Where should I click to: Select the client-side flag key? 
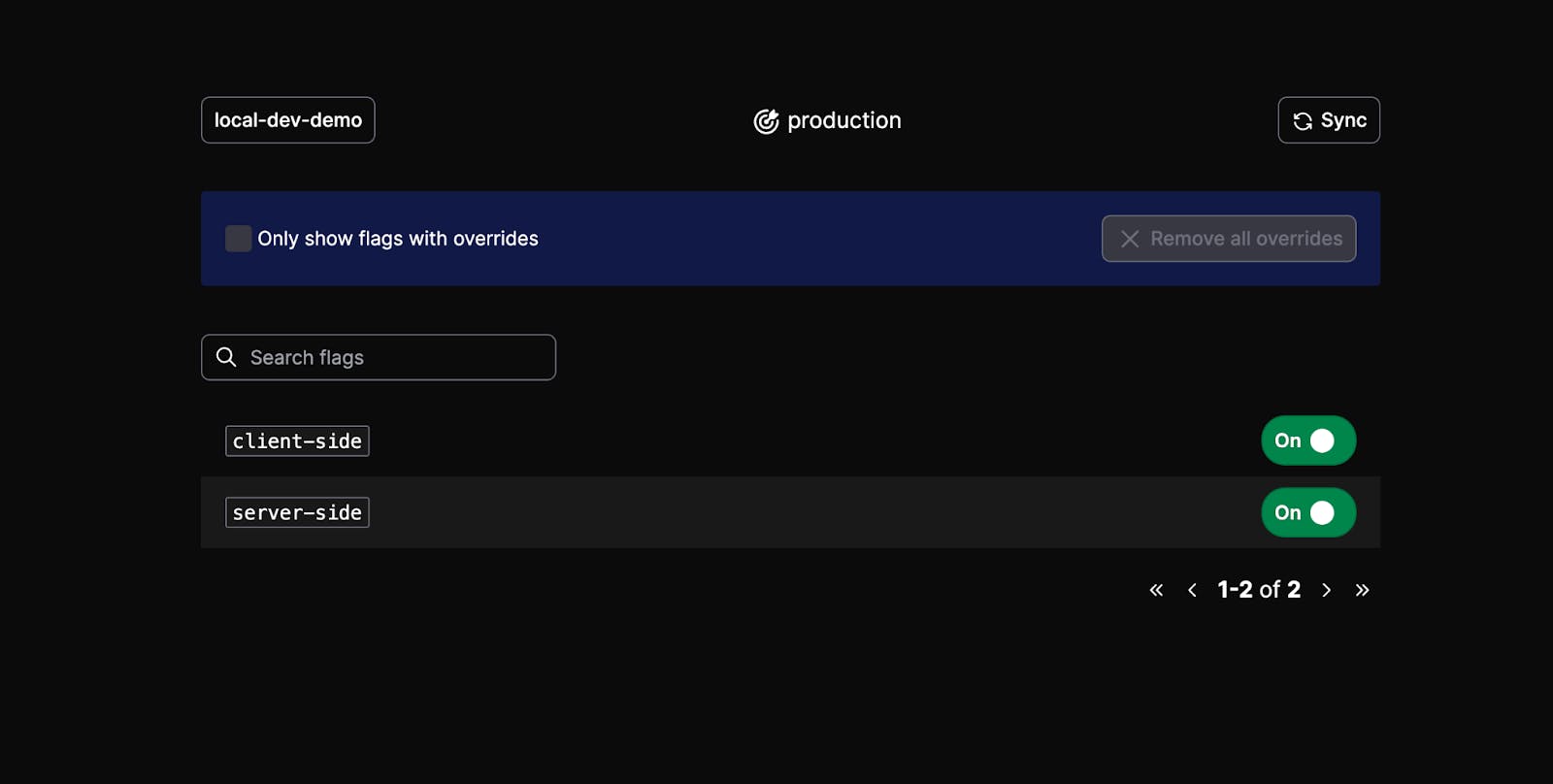pos(297,441)
